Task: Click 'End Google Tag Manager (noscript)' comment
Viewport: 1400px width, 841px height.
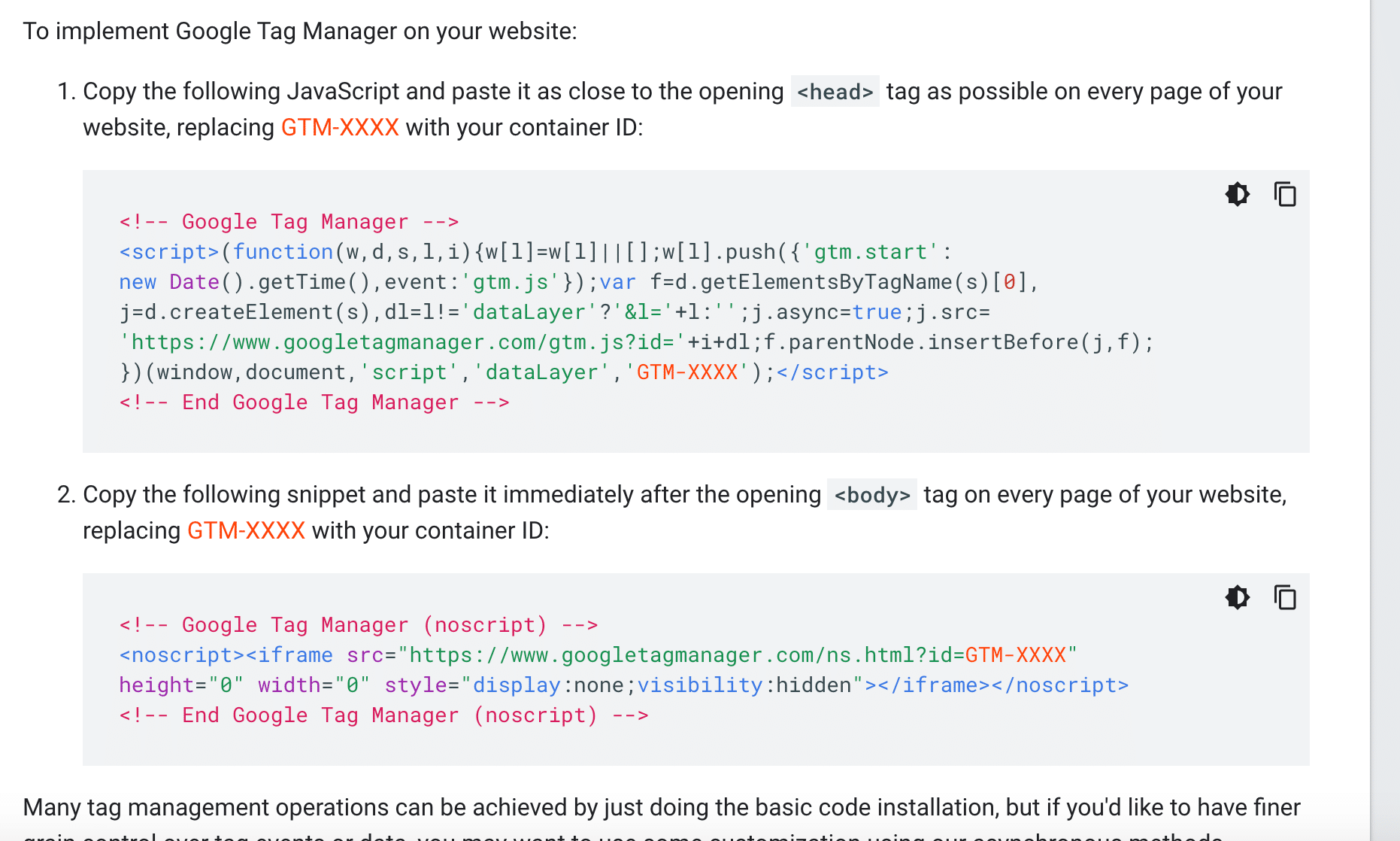Action: point(383,715)
